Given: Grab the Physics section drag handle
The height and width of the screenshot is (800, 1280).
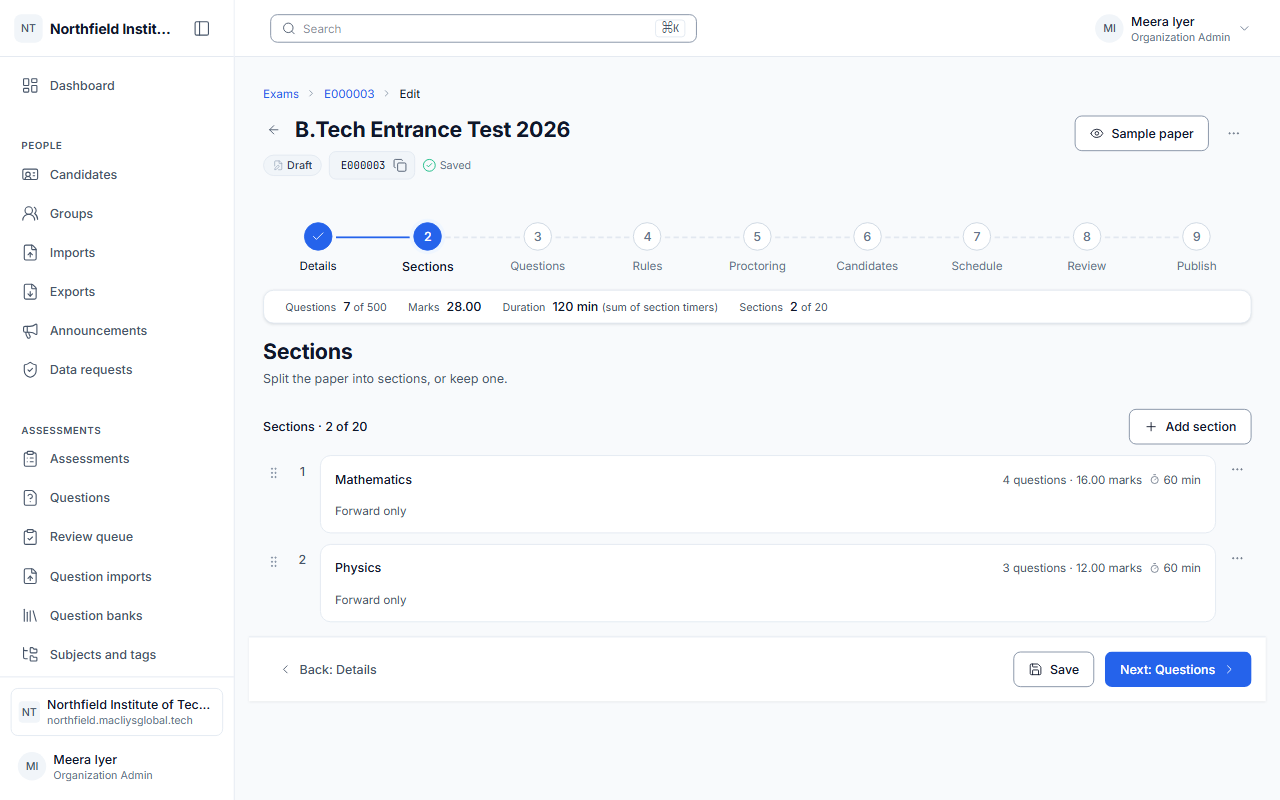Looking at the screenshot, I should 273,562.
